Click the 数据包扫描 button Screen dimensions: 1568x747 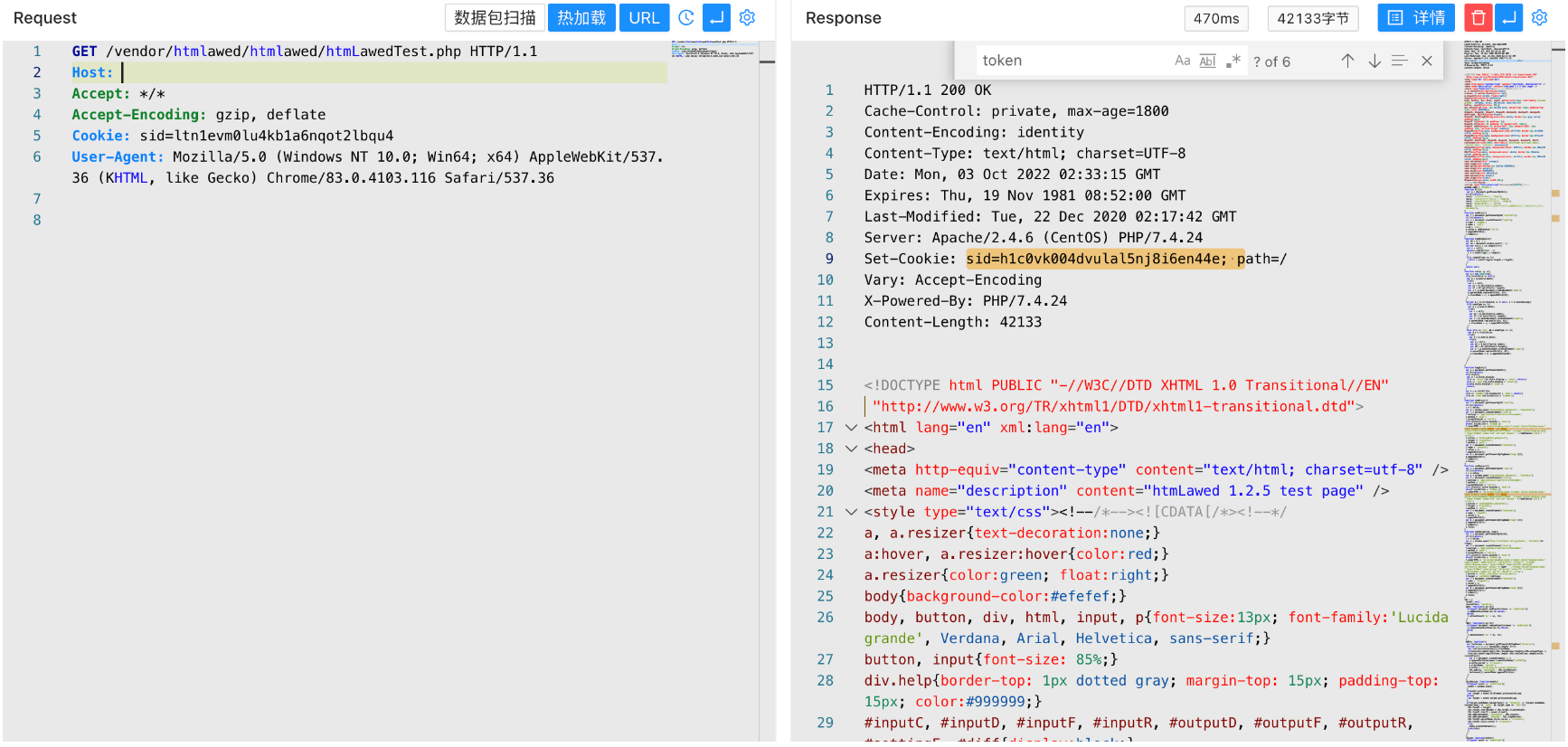pyautogui.click(x=495, y=18)
